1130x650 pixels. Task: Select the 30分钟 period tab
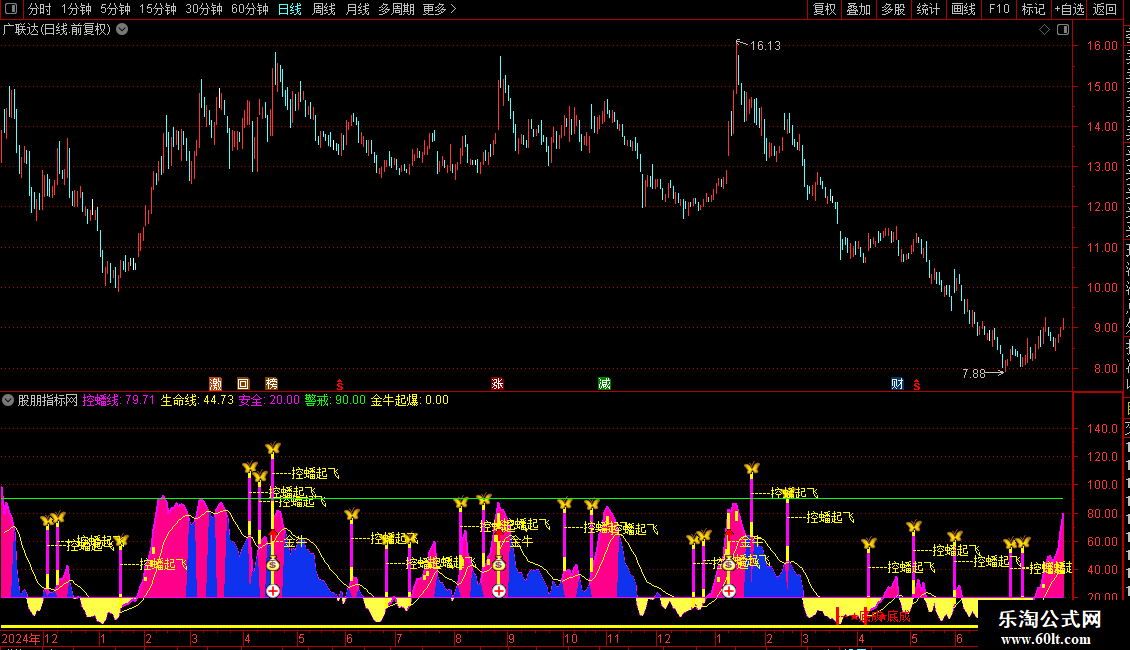point(204,9)
